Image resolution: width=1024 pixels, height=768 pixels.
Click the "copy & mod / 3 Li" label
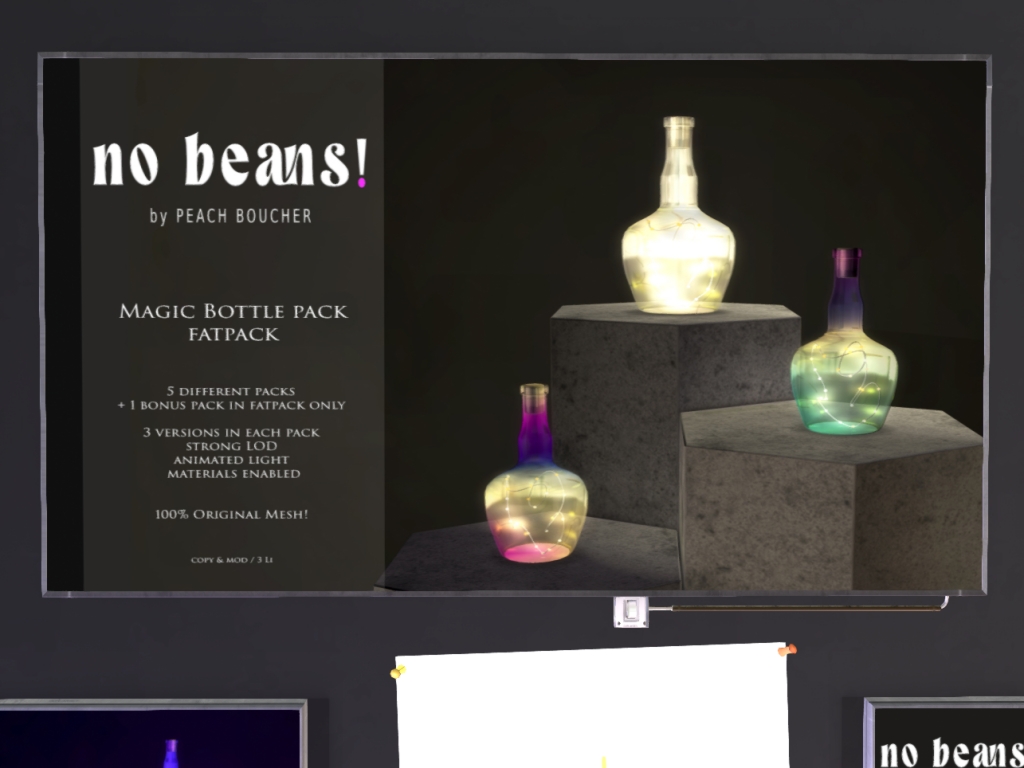click(x=231, y=560)
